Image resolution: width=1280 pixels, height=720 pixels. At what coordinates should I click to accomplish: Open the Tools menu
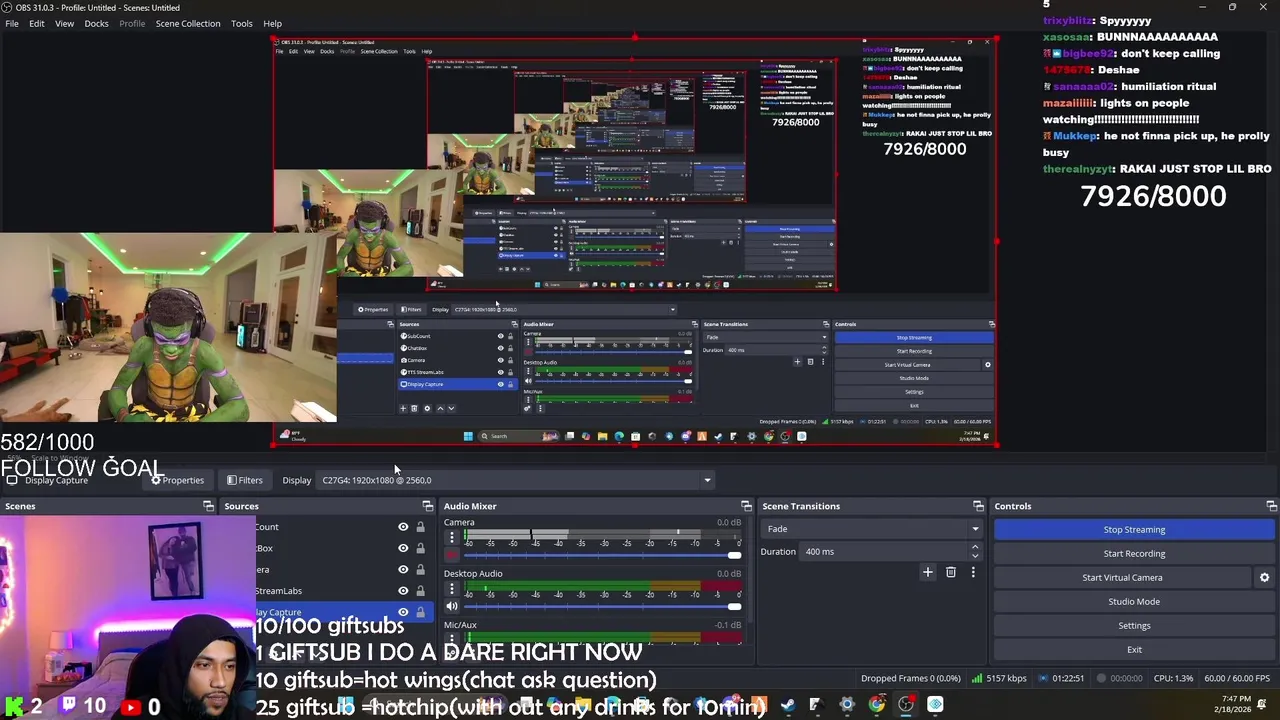242,23
